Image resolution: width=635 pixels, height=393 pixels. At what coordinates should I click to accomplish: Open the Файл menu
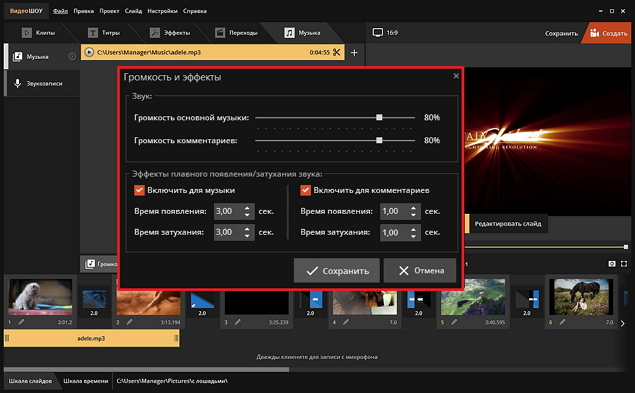[60, 11]
